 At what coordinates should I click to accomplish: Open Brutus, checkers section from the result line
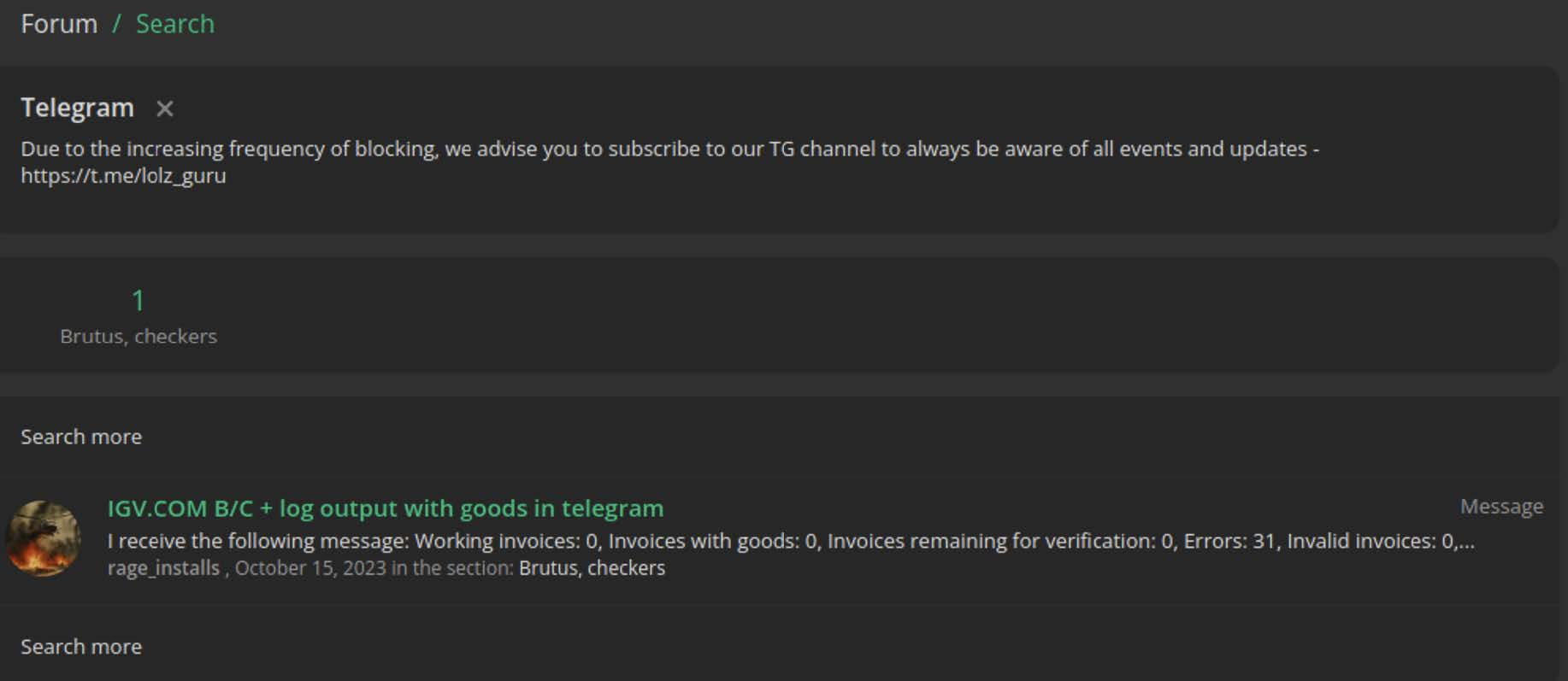click(x=591, y=567)
